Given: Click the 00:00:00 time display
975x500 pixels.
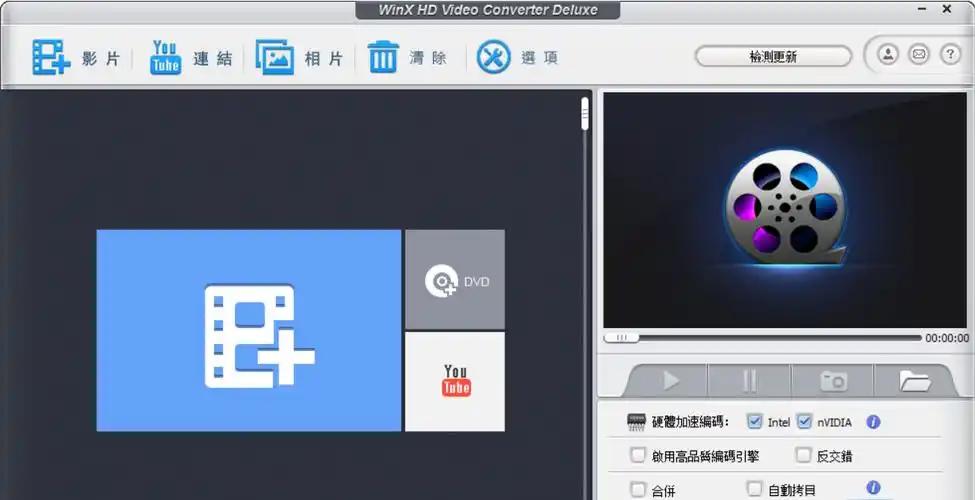Looking at the screenshot, I should (x=946, y=338).
